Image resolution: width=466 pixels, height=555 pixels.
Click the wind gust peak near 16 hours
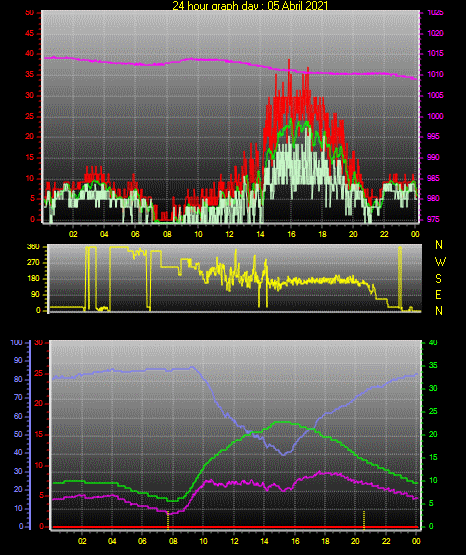[289, 61]
